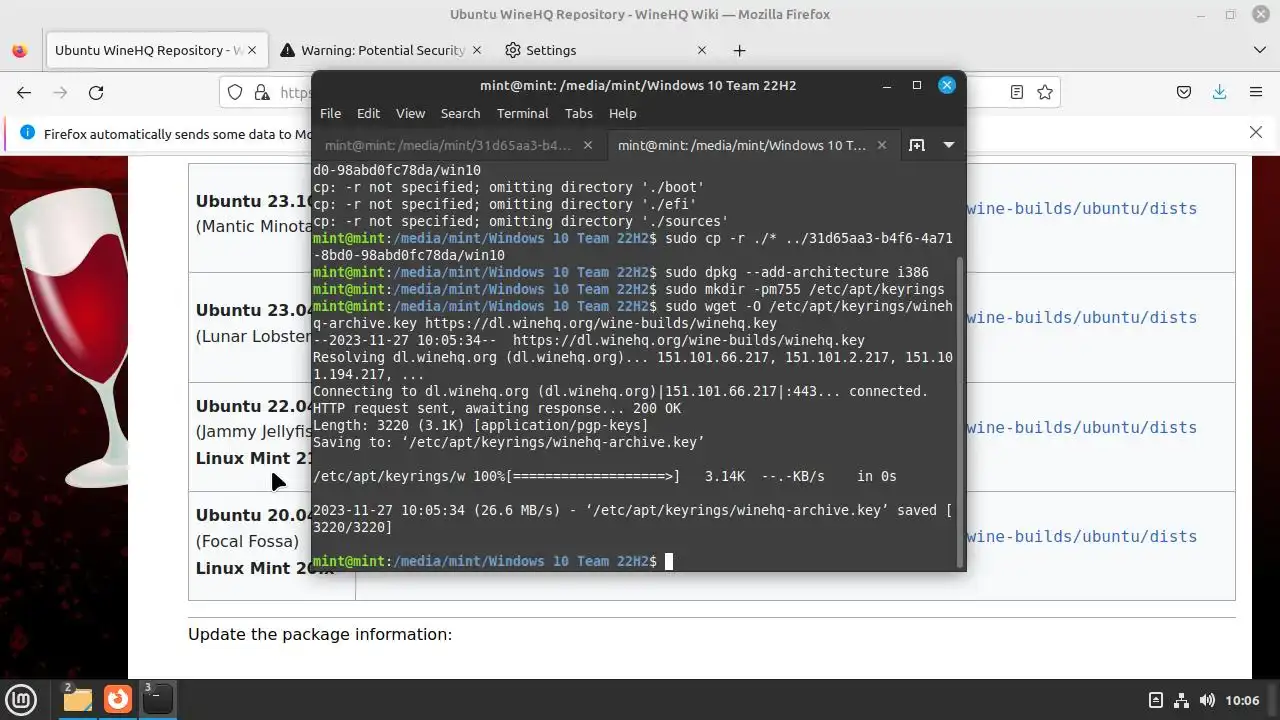The width and height of the screenshot is (1280, 720).
Task: Open the terminal View menu
Action: (410, 113)
